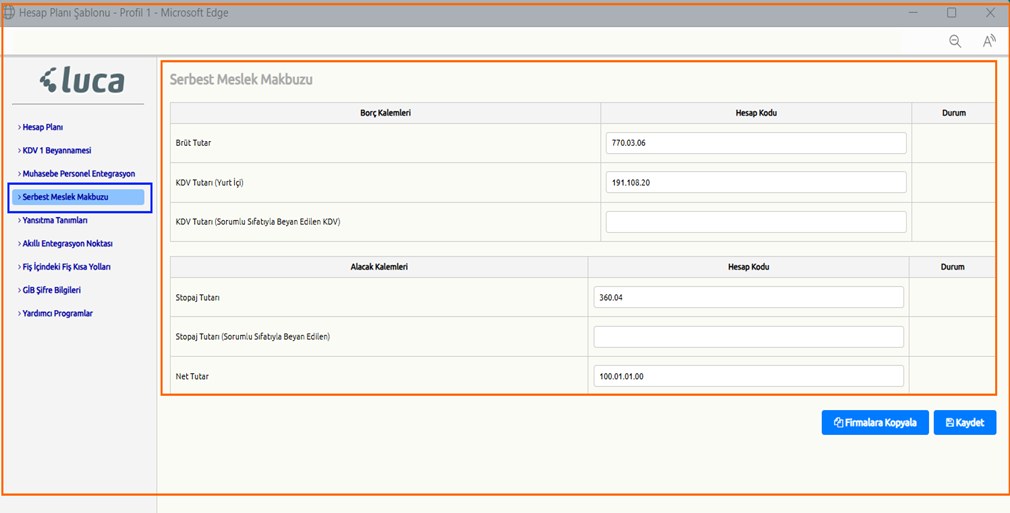Screen dimensions: 1010x513
Task: Focus the KDV Tutarı (Yurt İçi) code field
Action: click(756, 182)
